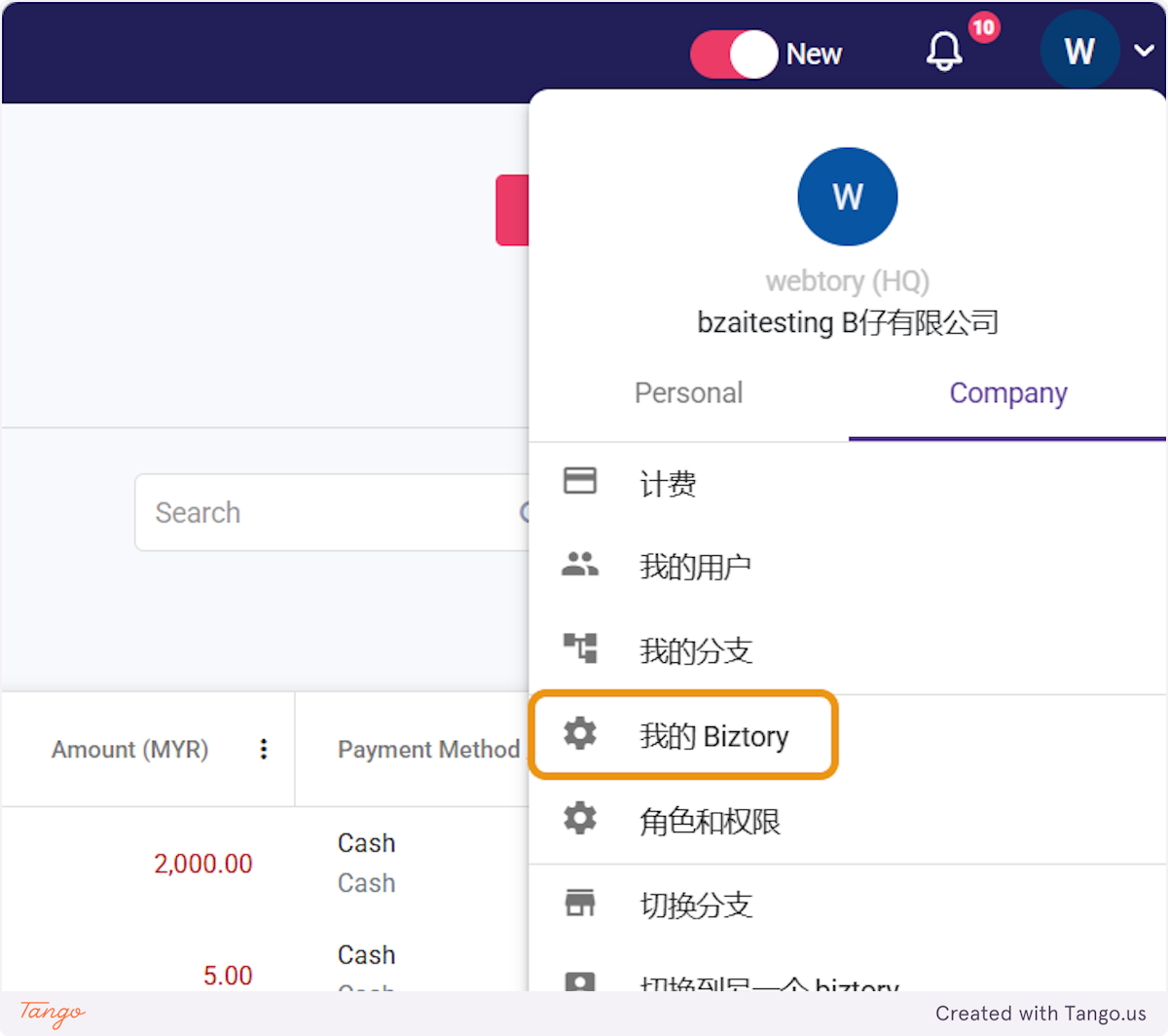Click the users people icon
This screenshot has height=1036, width=1168.
coord(580,565)
